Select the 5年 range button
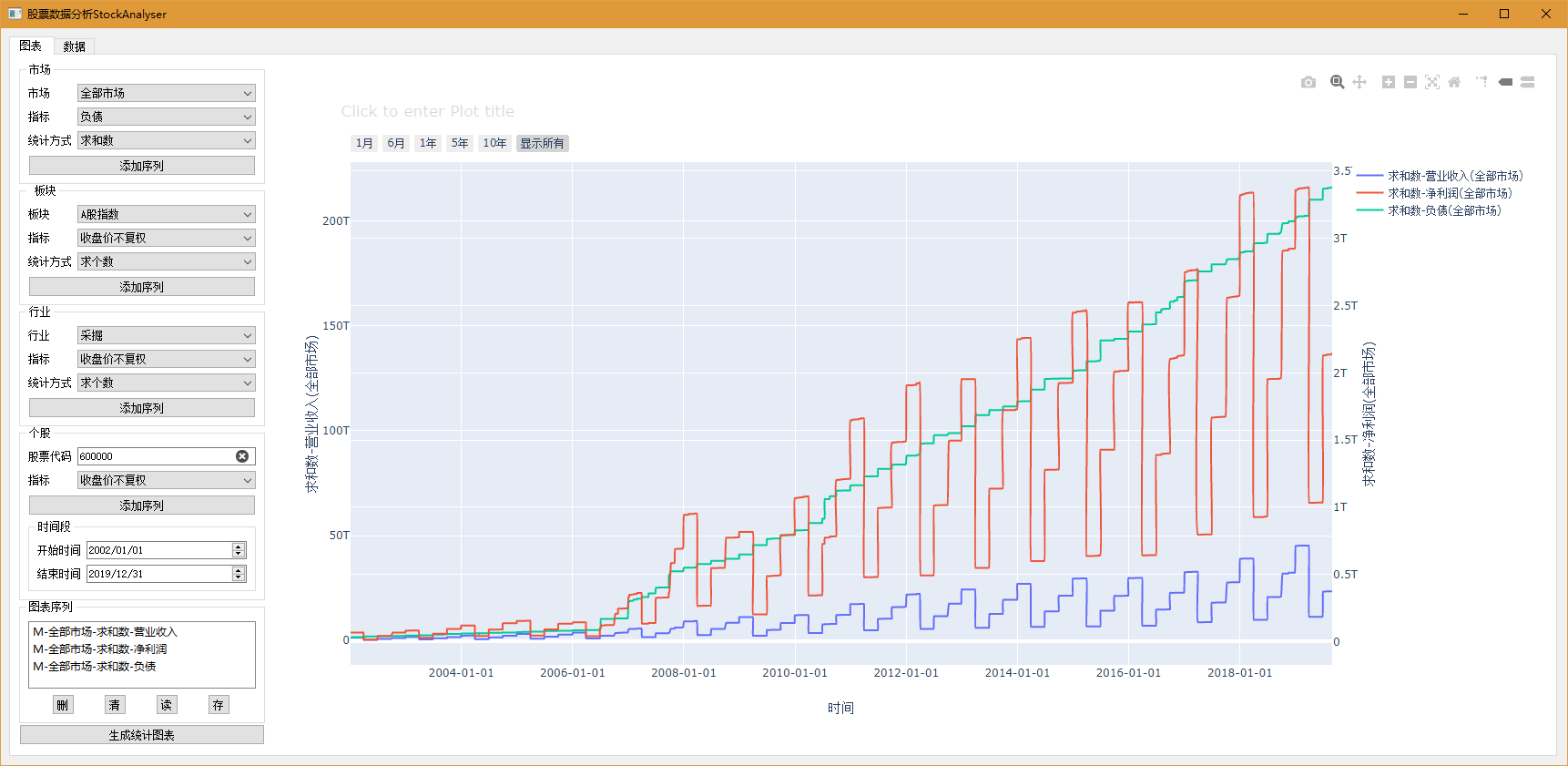The height and width of the screenshot is (766, 1568). (459, 143)
